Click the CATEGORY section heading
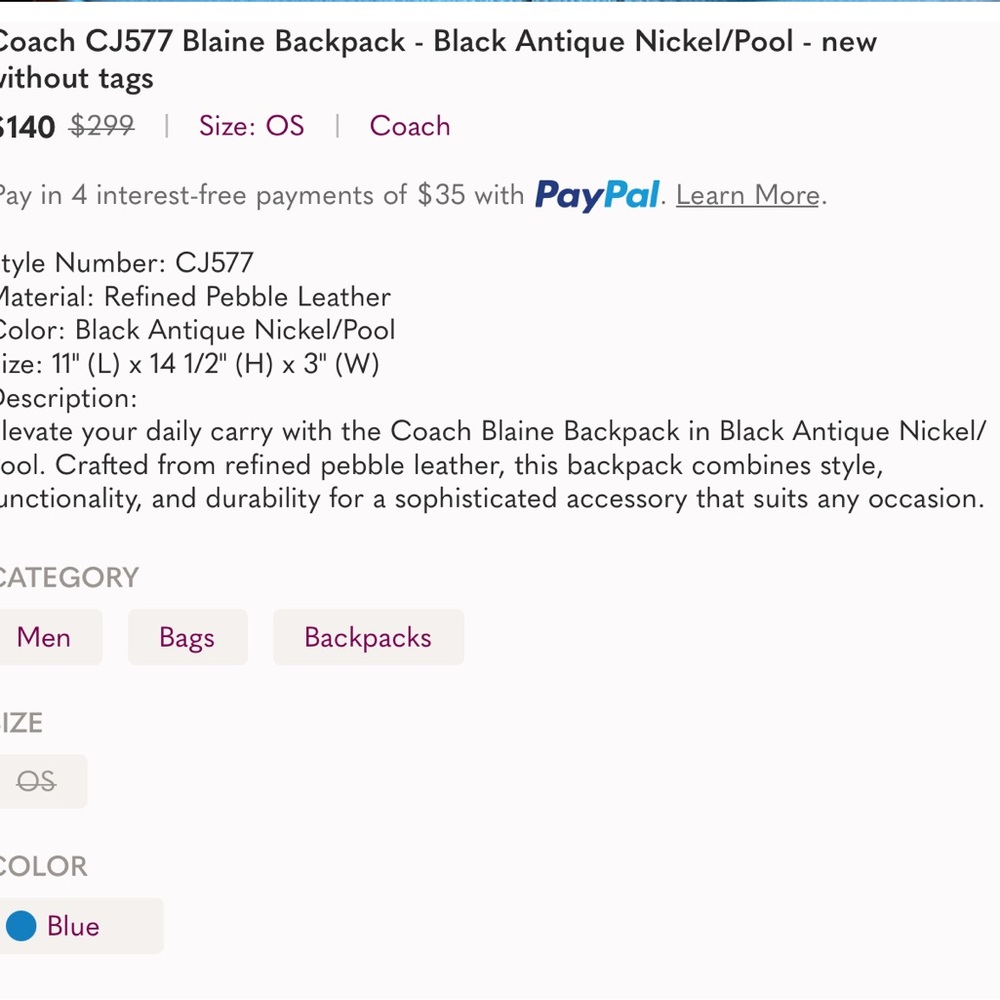This screenshot has width=1000, height=1000. (69, 577)
